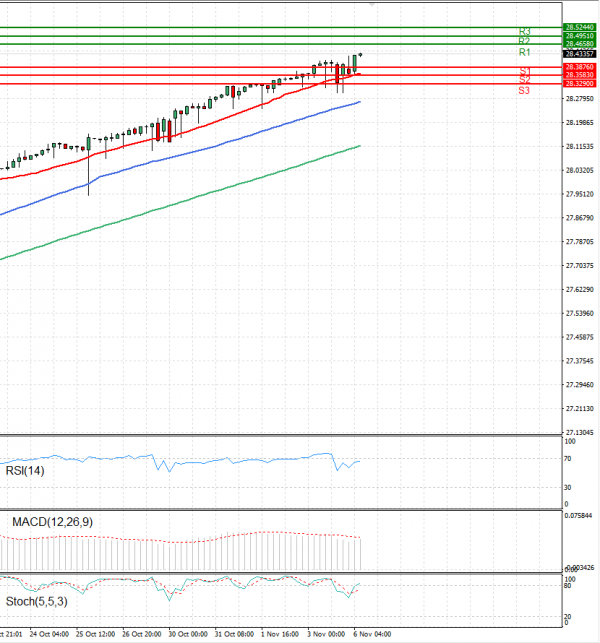Click the 1 Nov 16:00 time label
This screenshot has height=643, width=600.
pyautogui.click(x=280, y=634)
